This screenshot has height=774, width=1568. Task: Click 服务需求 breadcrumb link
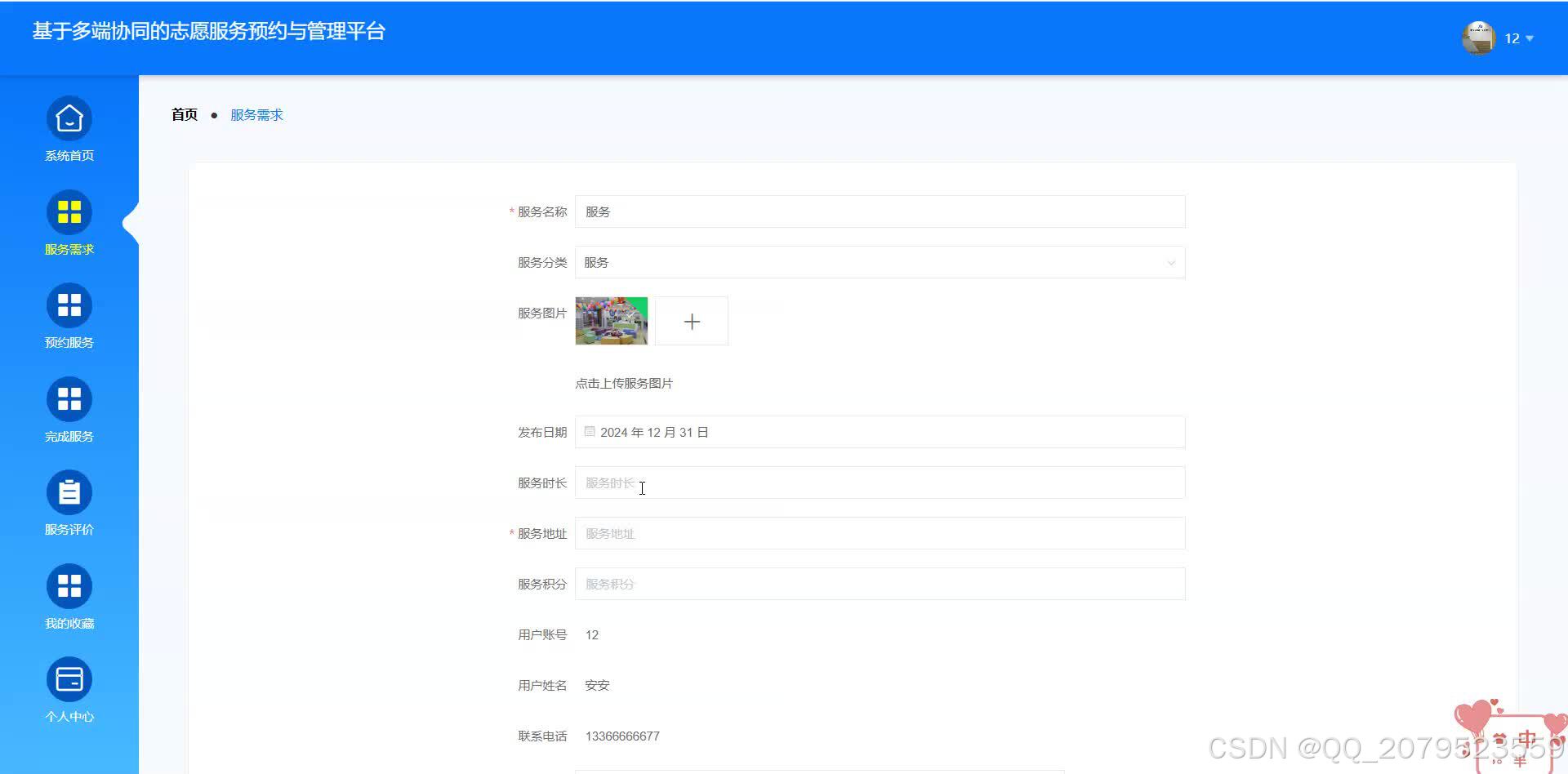click(x=256, y=115)
